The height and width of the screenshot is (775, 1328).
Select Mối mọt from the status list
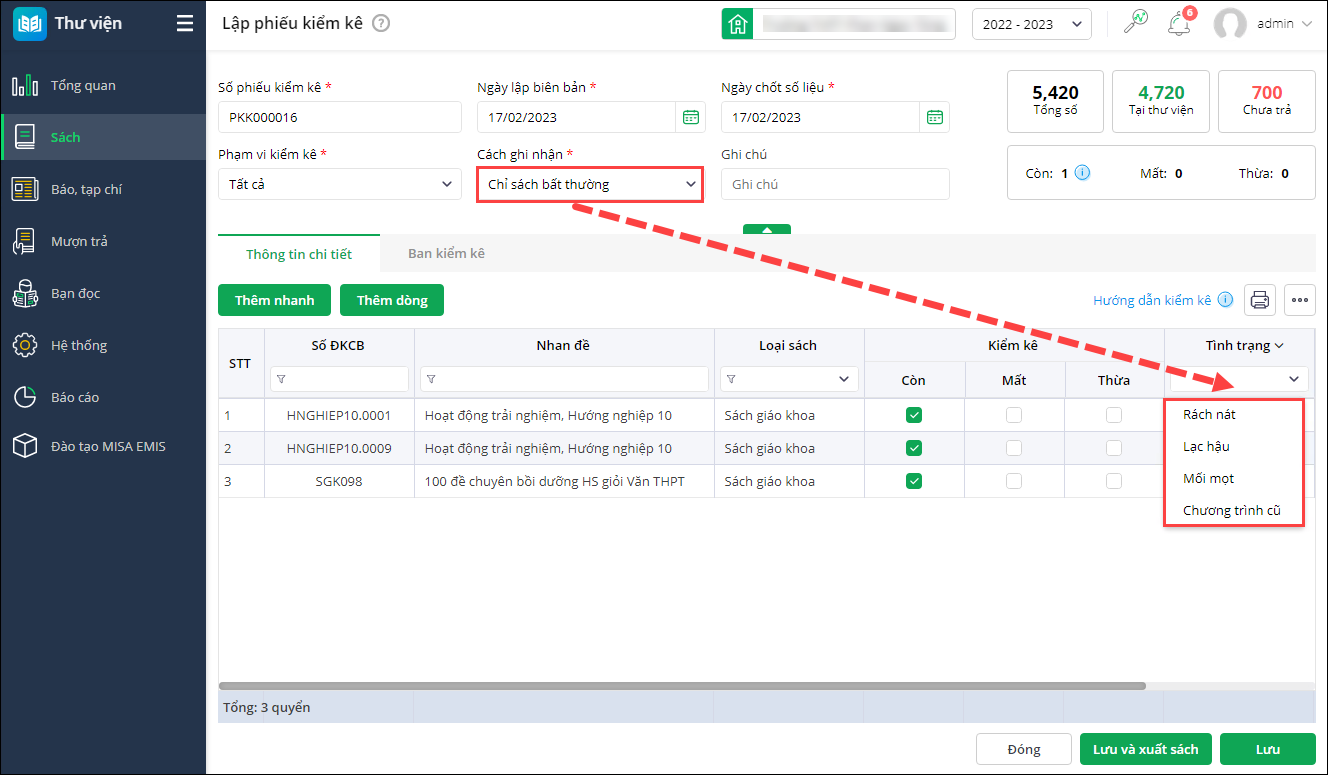click(1234, 478)
